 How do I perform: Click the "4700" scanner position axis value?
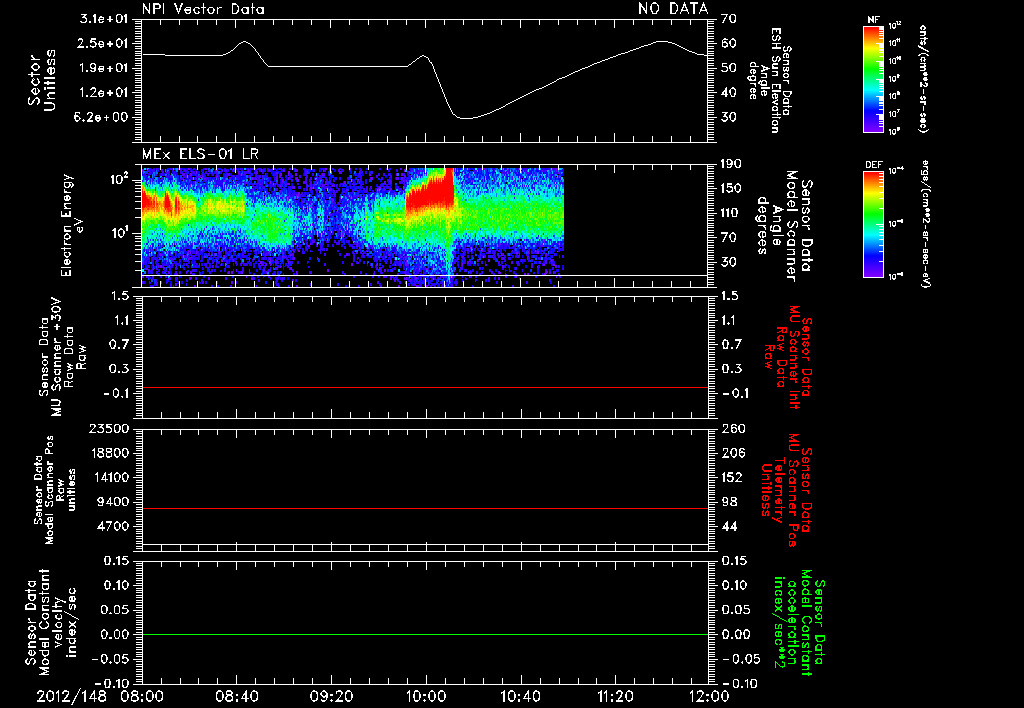pyautogui.click(x=114, y=526)
